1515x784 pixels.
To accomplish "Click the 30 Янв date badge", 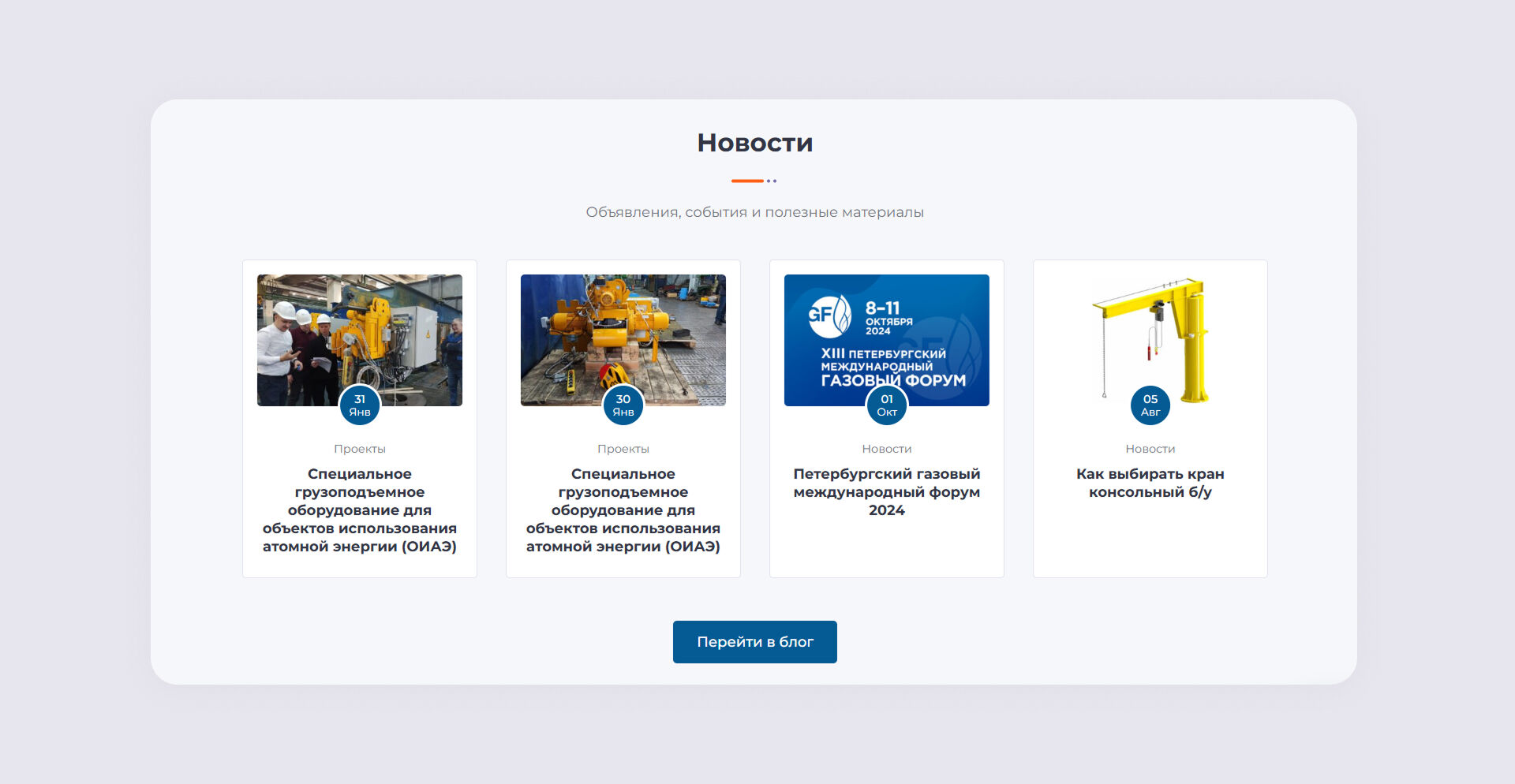I will point(623,405).
